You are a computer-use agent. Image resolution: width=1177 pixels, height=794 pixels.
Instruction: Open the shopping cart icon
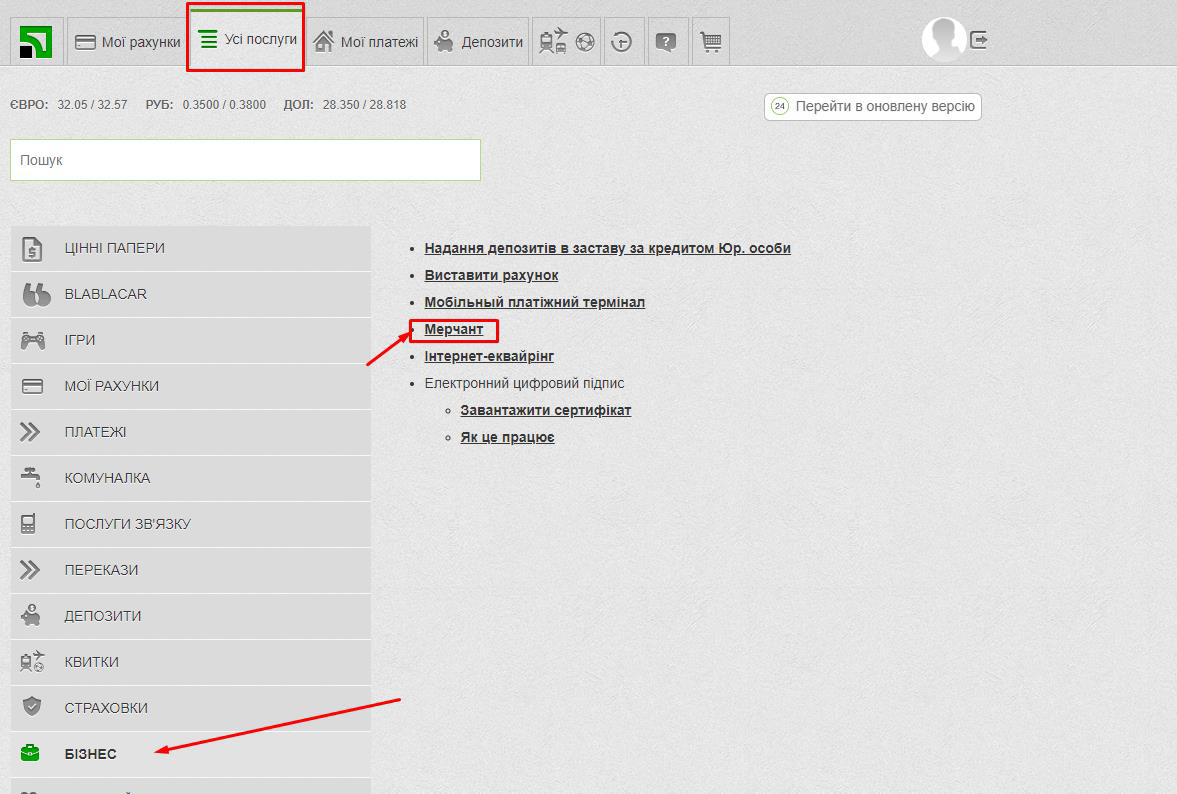tap(710, 42)
